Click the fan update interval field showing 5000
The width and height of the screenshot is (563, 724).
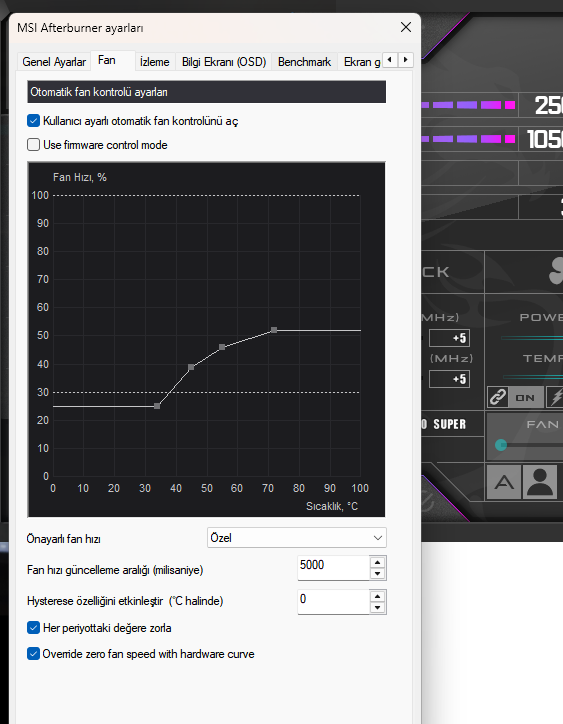(x=333, y=567)
